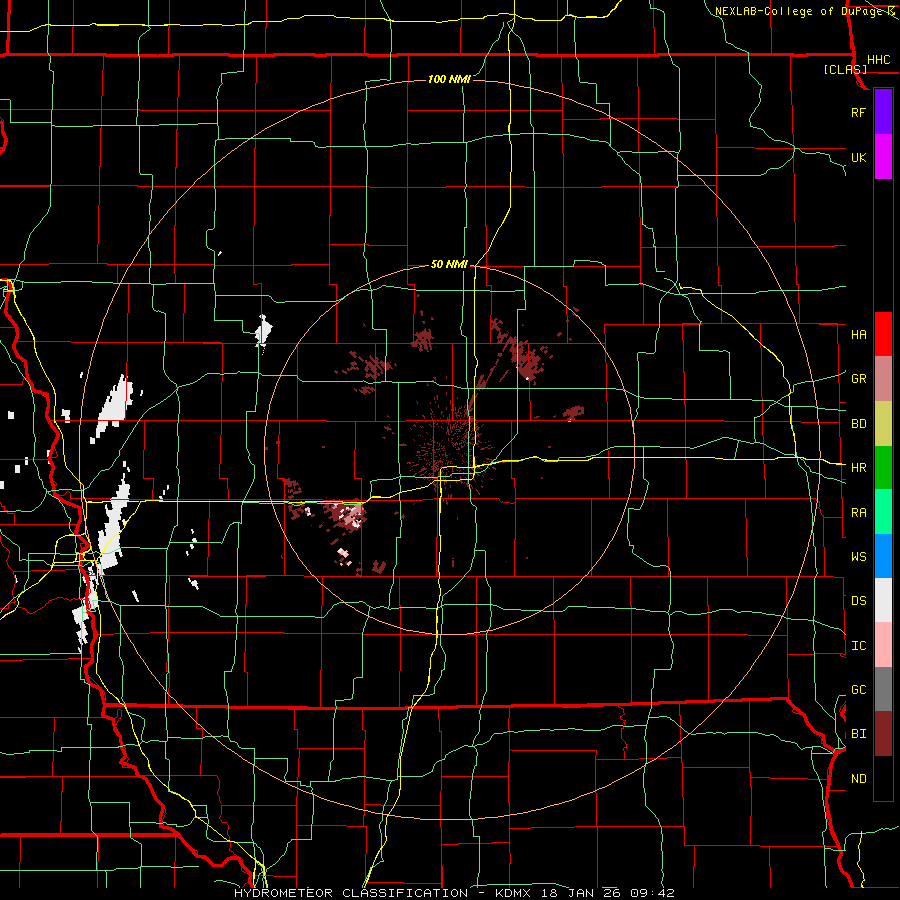Click the "HR" legend label

pos(858,468)
